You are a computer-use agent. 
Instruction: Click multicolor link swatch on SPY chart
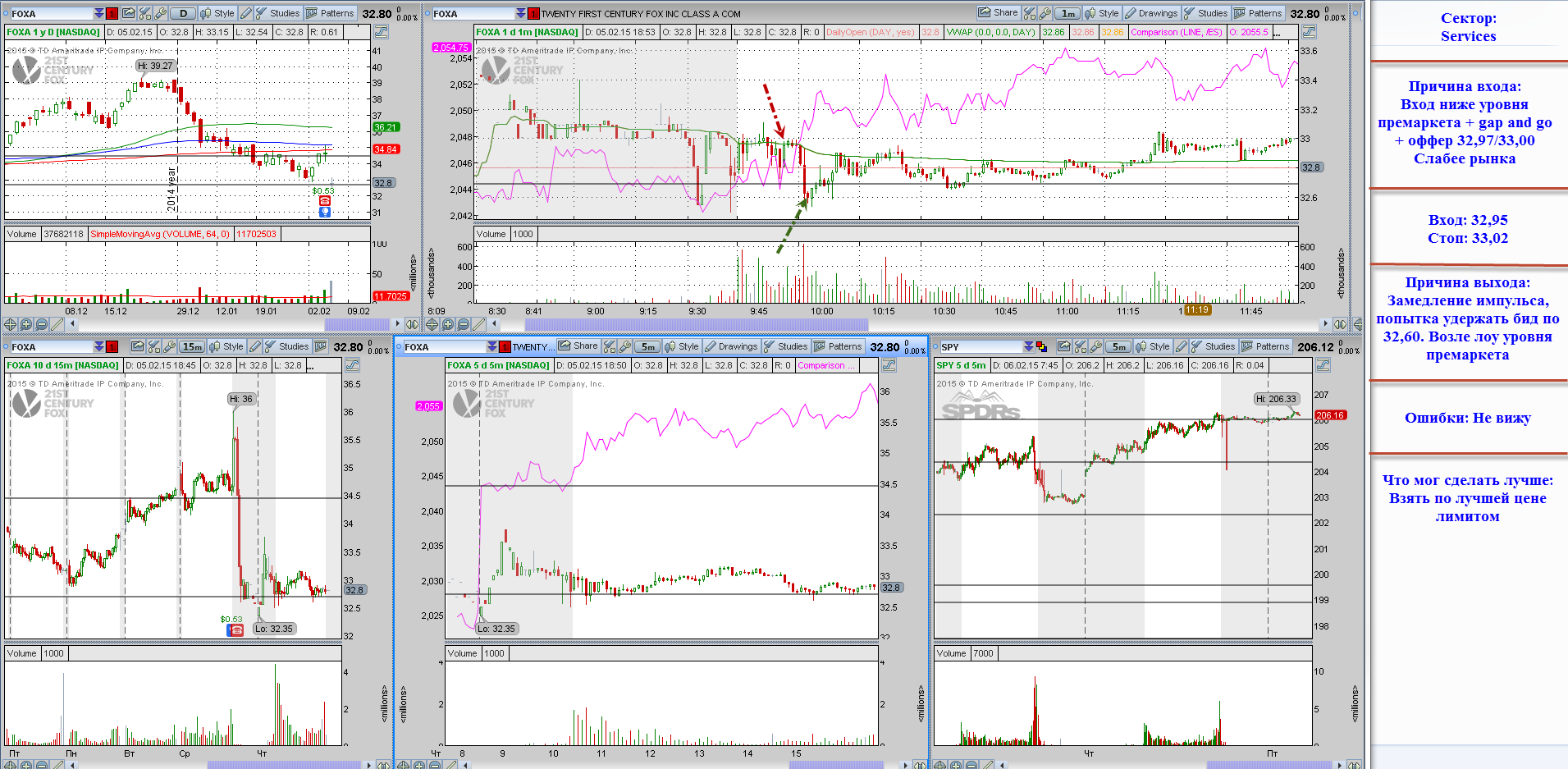pos(1042,346)
